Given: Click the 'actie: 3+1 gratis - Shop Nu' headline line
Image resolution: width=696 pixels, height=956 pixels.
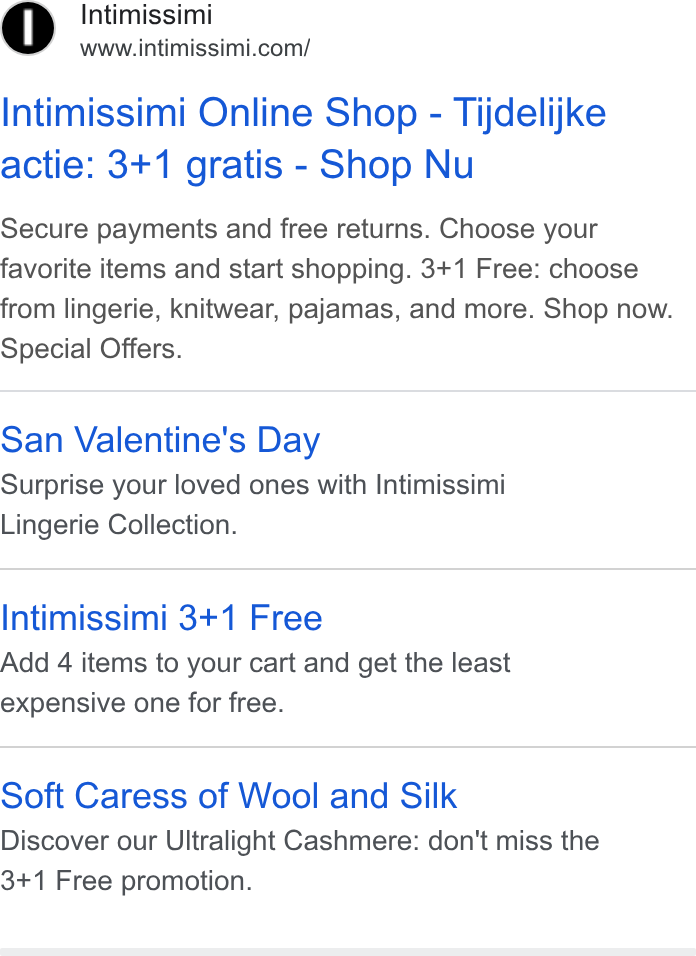Looking at the screenshot, I should click(x=237, y=165).
